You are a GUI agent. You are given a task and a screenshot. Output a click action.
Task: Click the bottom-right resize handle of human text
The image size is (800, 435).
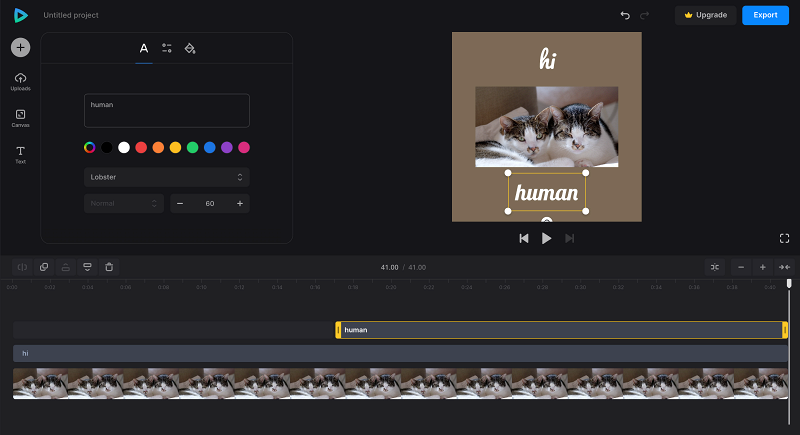pyautogui.click(x=586, y=211)
